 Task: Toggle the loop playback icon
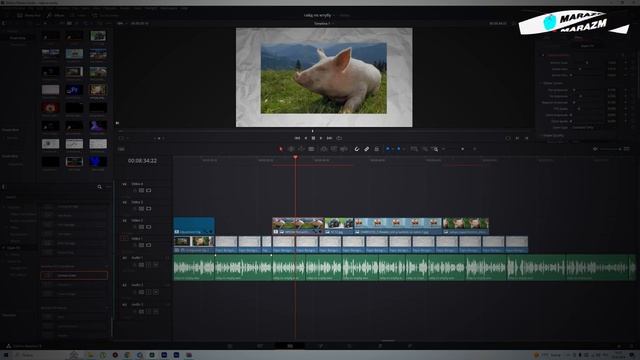coord(339,138)
